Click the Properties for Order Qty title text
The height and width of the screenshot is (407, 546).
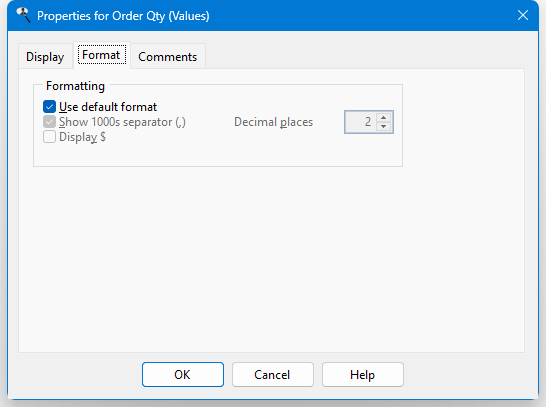[x=123, y=16]
